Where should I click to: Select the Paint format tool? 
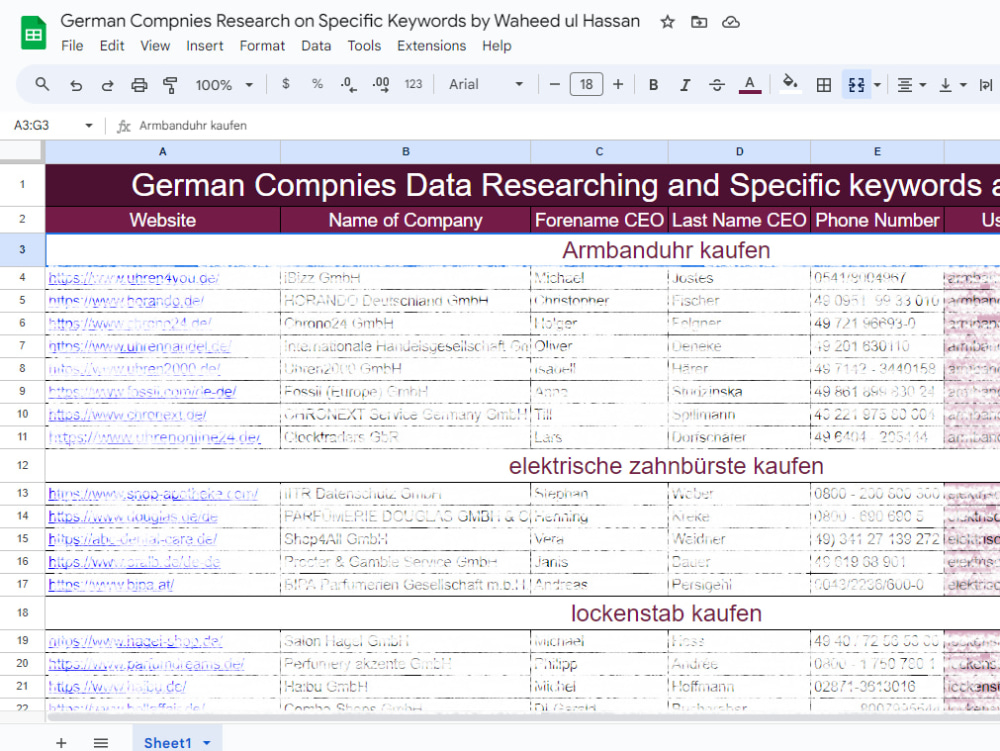[x=171, y=85]
